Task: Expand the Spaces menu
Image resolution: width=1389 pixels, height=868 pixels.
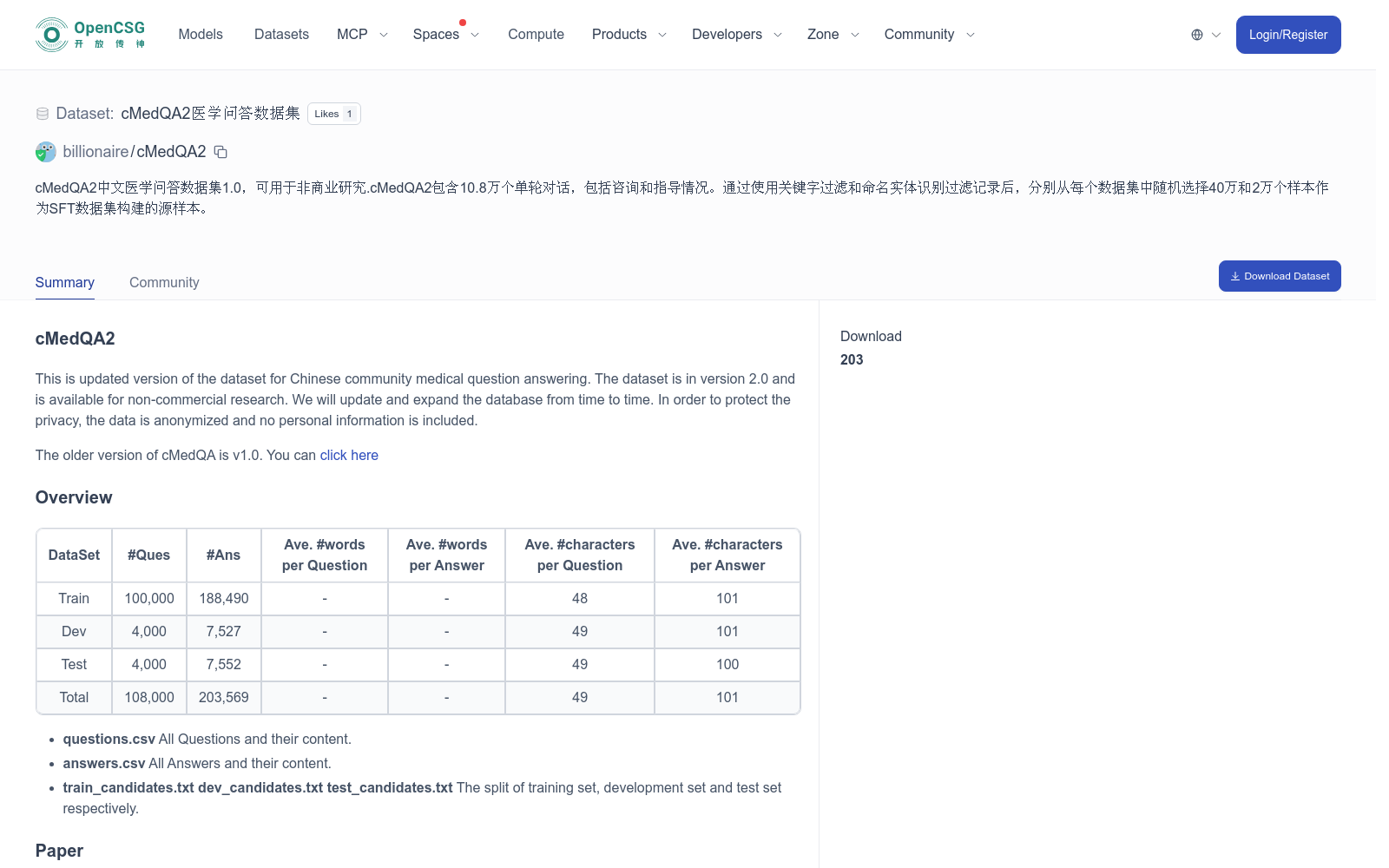Action: tap(446, 35)
